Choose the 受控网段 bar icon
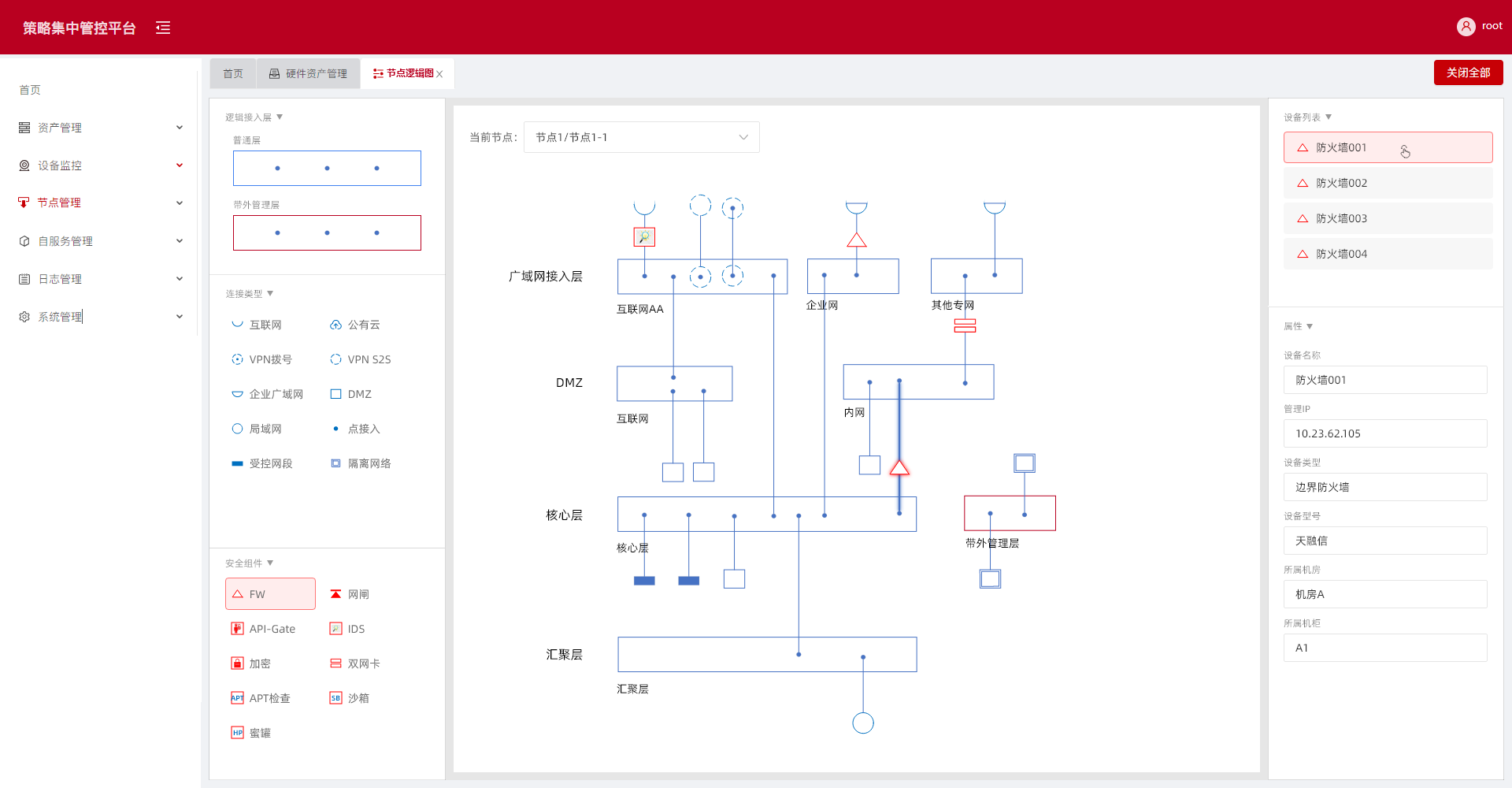 pos(237,463)
